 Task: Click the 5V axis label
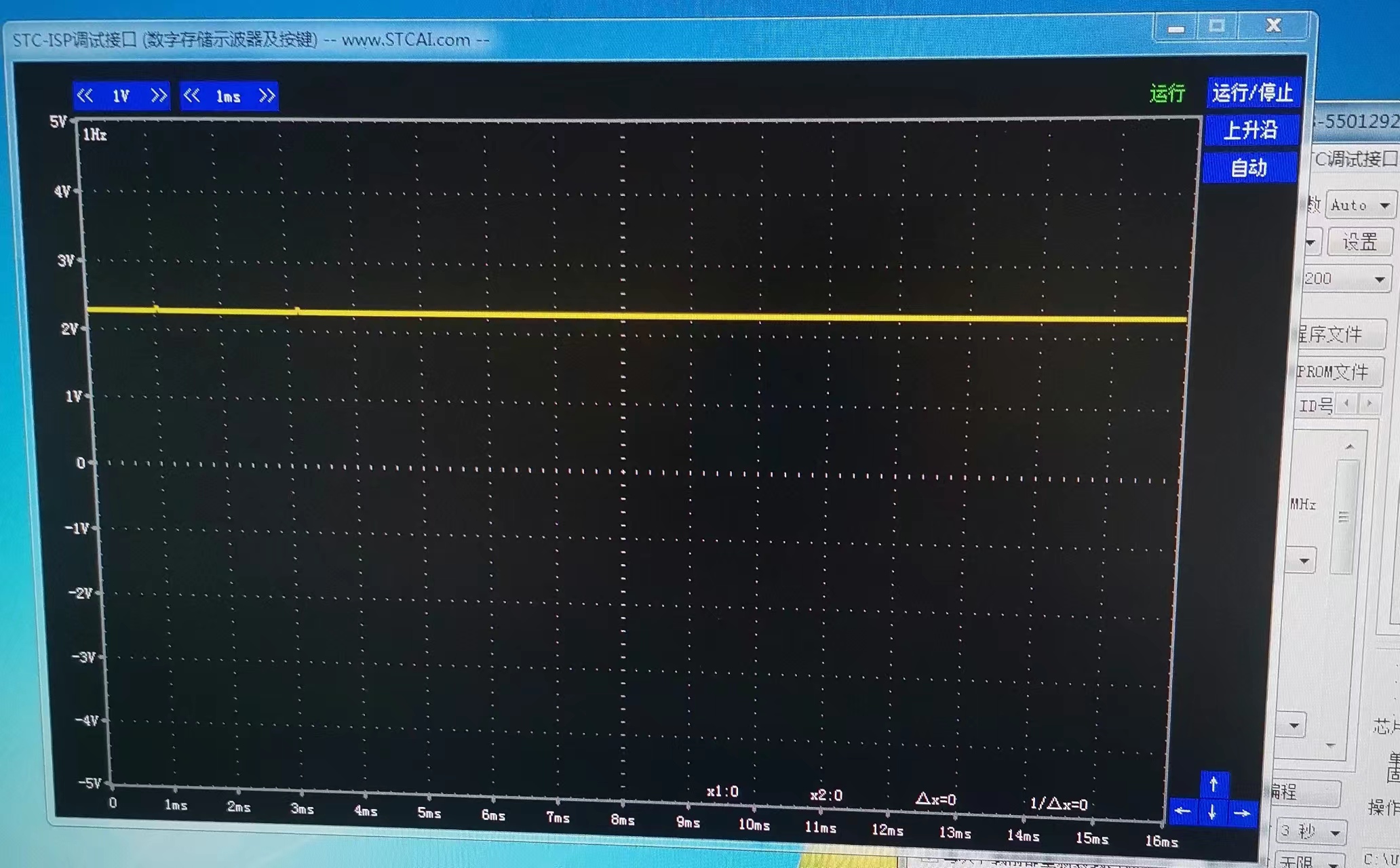pyautogui.click(x=58, y=121)
